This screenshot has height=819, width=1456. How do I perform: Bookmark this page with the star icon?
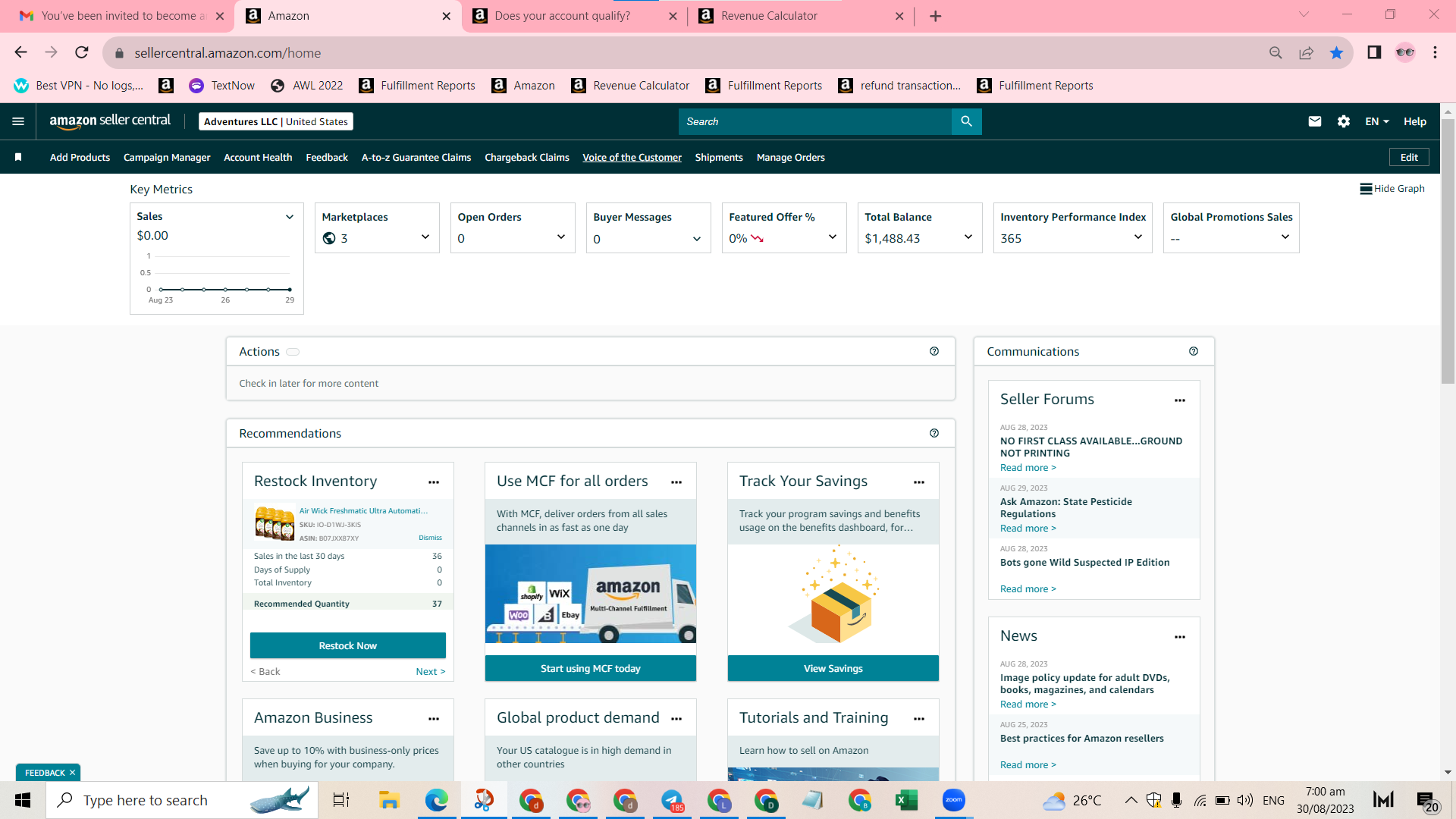coord(1336,52)
